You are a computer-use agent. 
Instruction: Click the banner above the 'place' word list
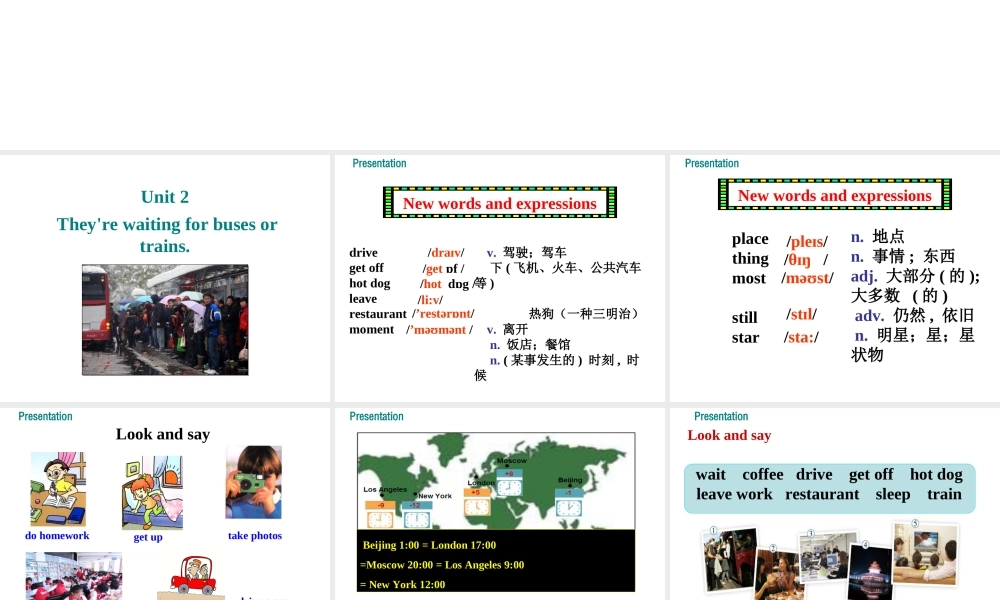[835, 195]
